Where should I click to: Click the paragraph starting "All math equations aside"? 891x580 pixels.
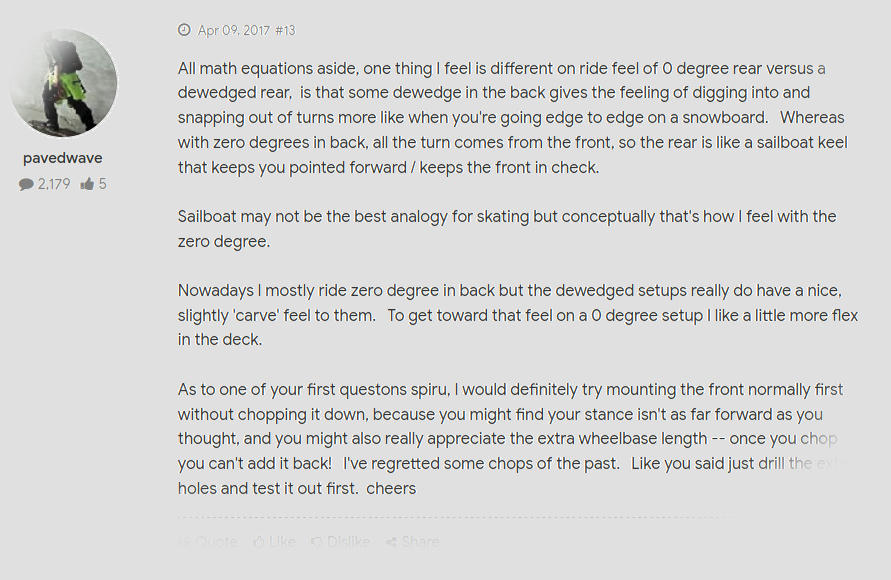pyautogui.click(x=513, y=118)
